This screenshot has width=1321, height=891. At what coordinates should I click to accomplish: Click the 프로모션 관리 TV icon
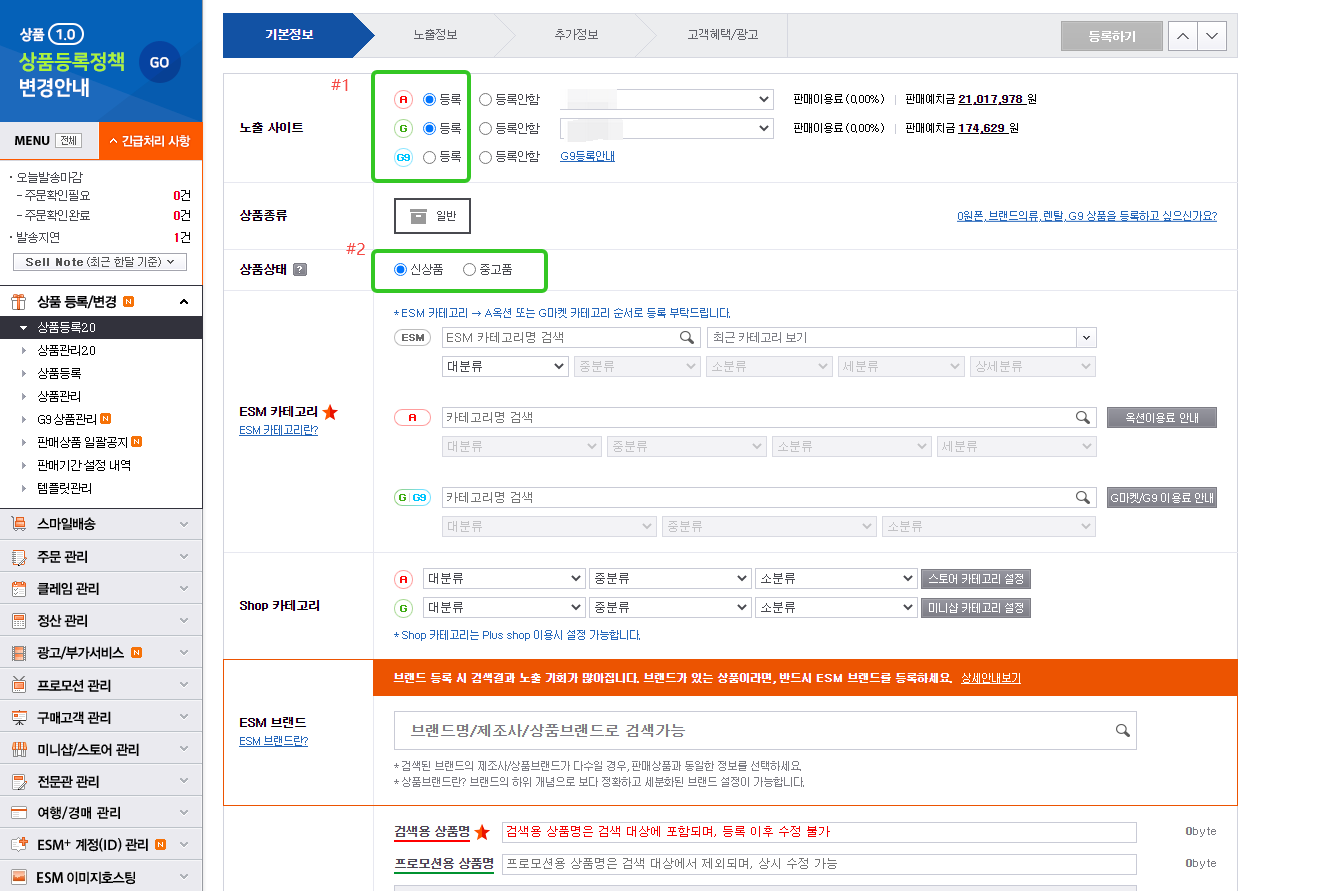[16, 683]
